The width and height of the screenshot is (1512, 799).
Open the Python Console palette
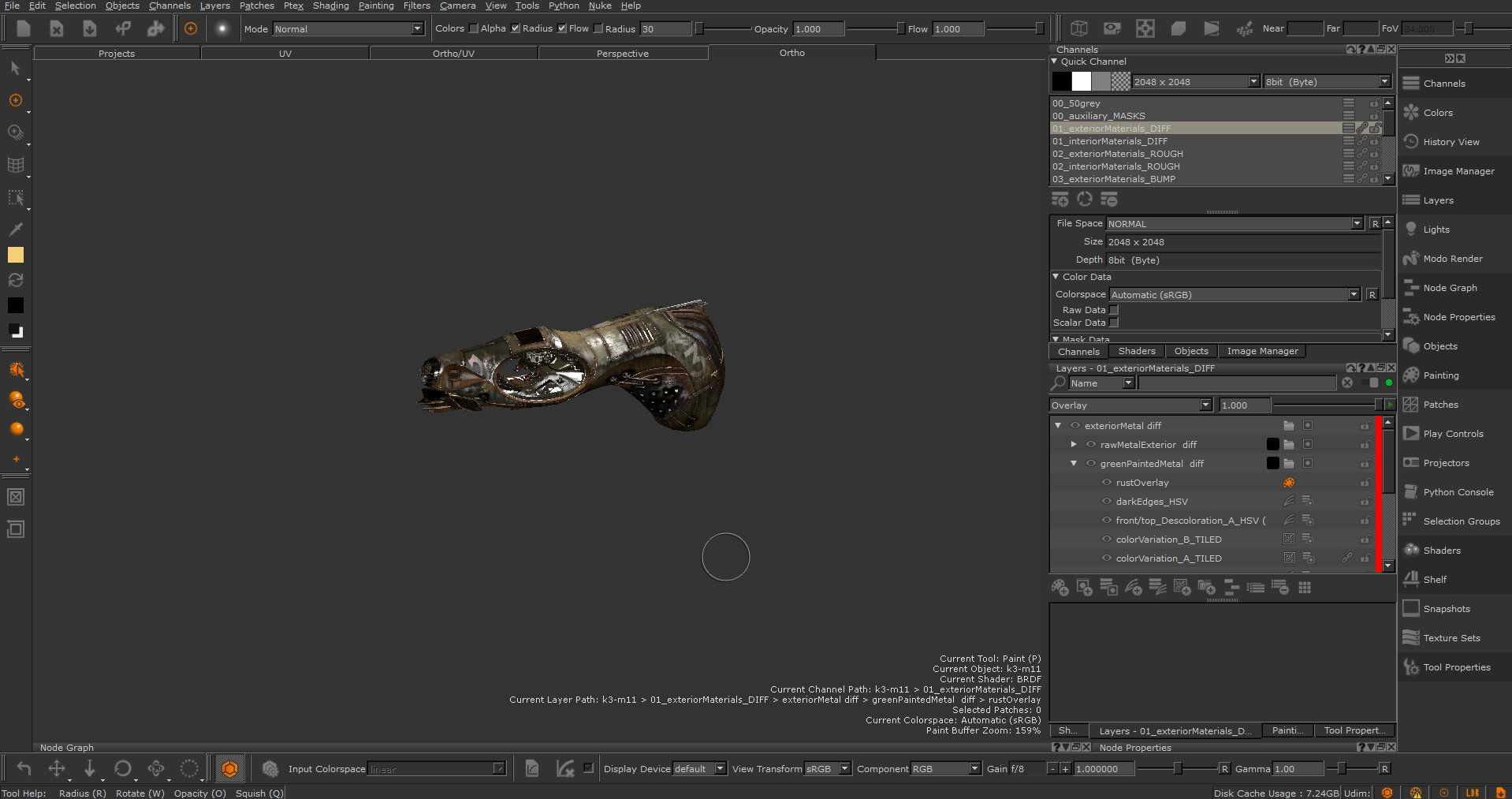pos(1458,492)
